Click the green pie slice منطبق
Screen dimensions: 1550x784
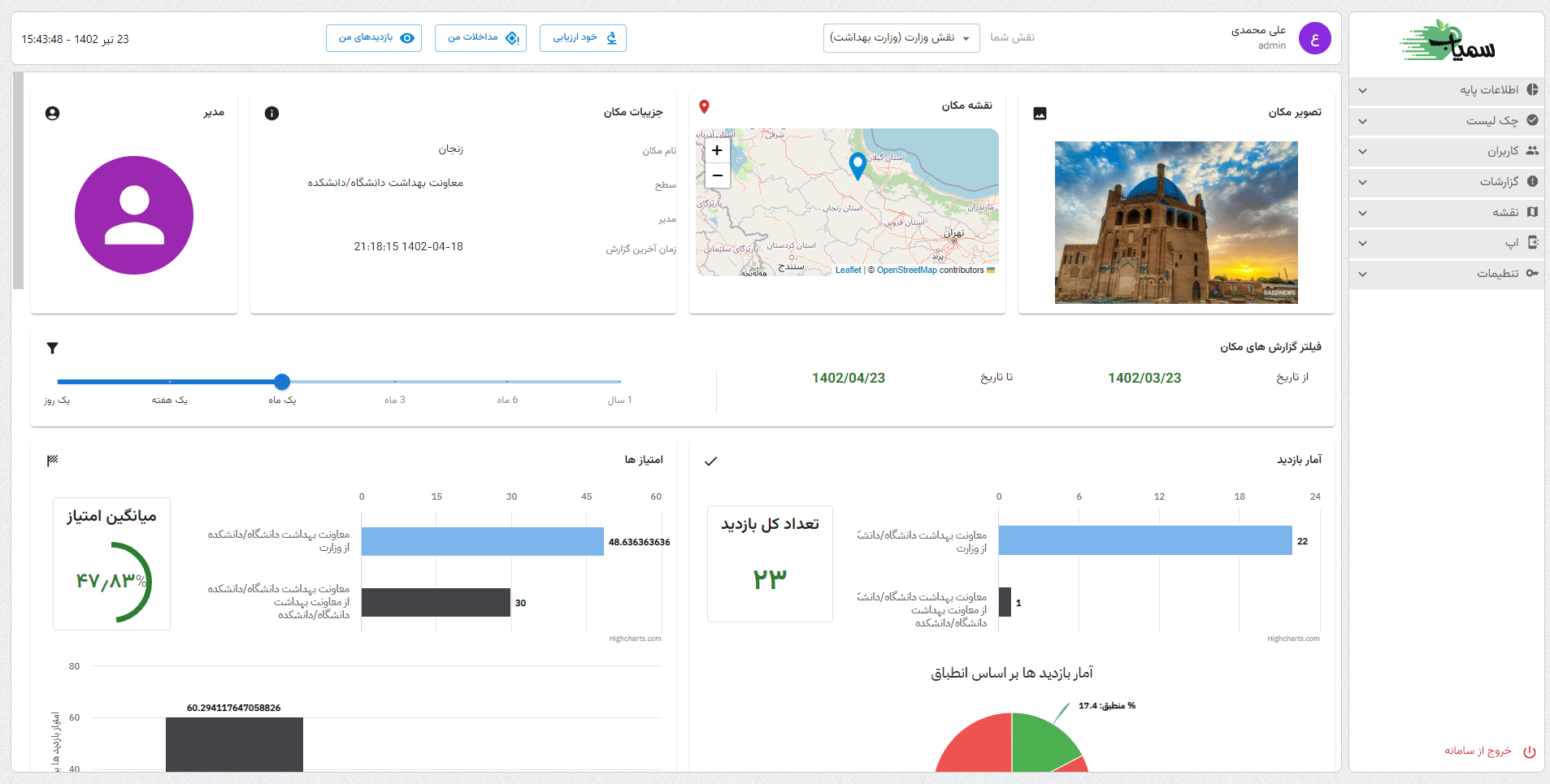pos(1043,741)
